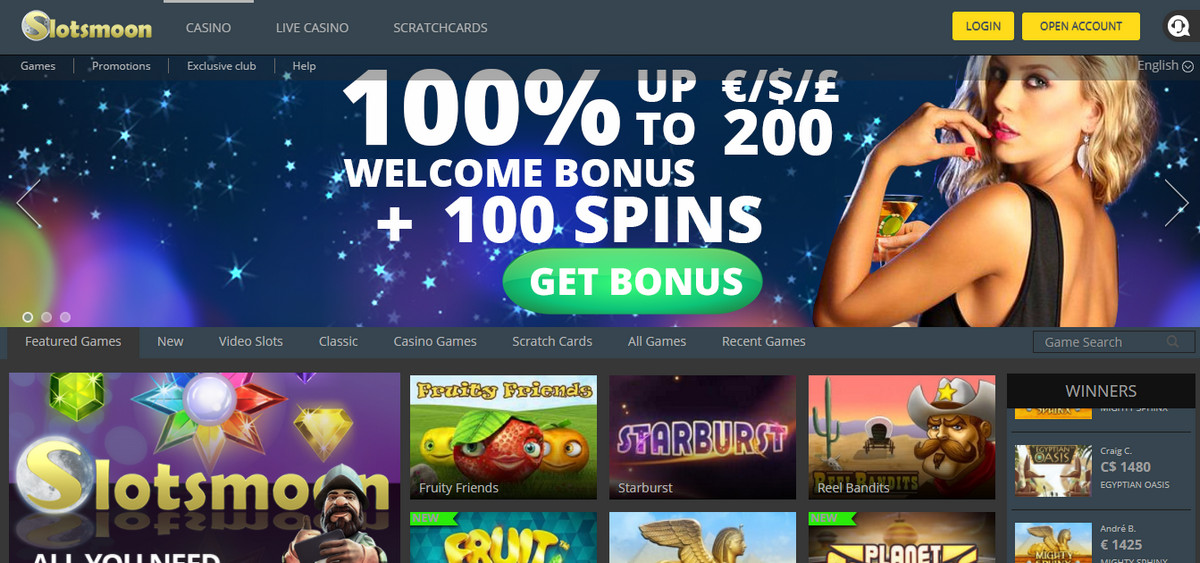The image size is (1200, 563).
Task: Open the Promotions submenu
Action: click(121, 66)
